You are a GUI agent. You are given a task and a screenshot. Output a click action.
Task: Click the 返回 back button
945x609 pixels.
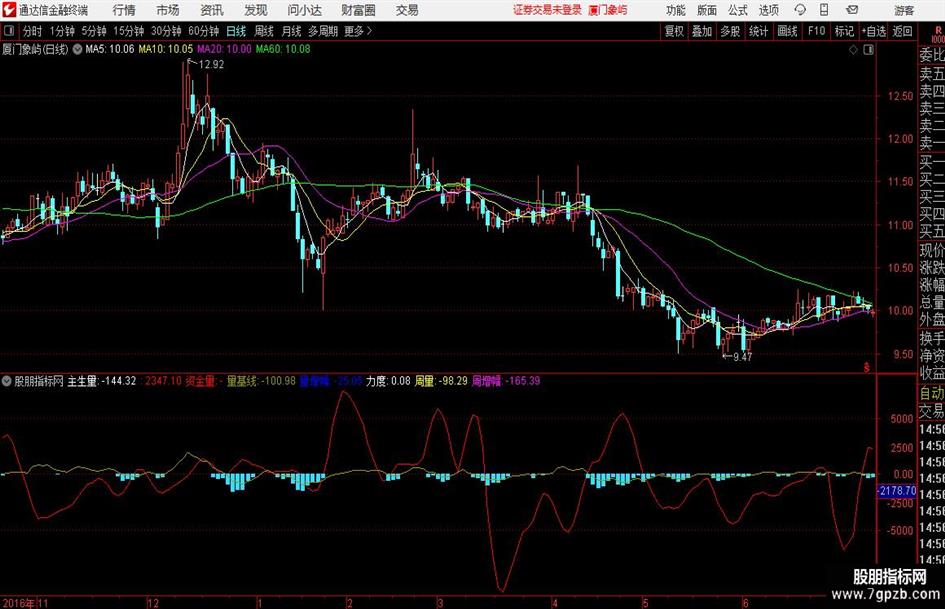(902, 31)
